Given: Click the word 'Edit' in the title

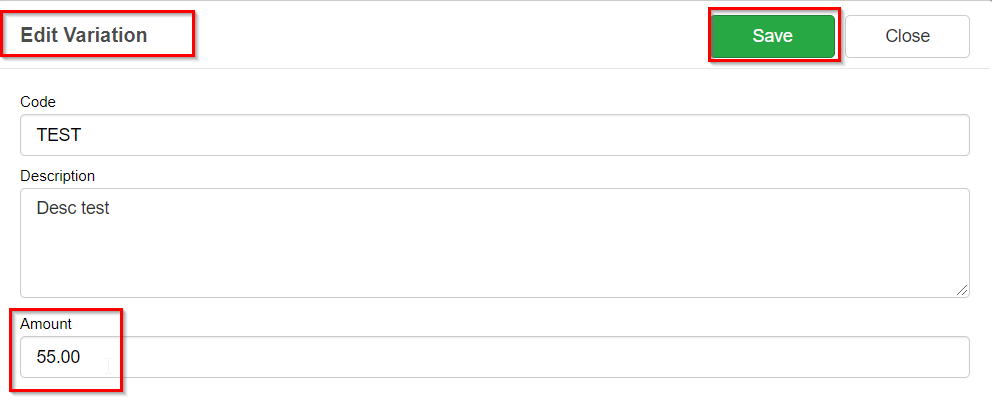Looking at the screenshot, I should [38, 35].
